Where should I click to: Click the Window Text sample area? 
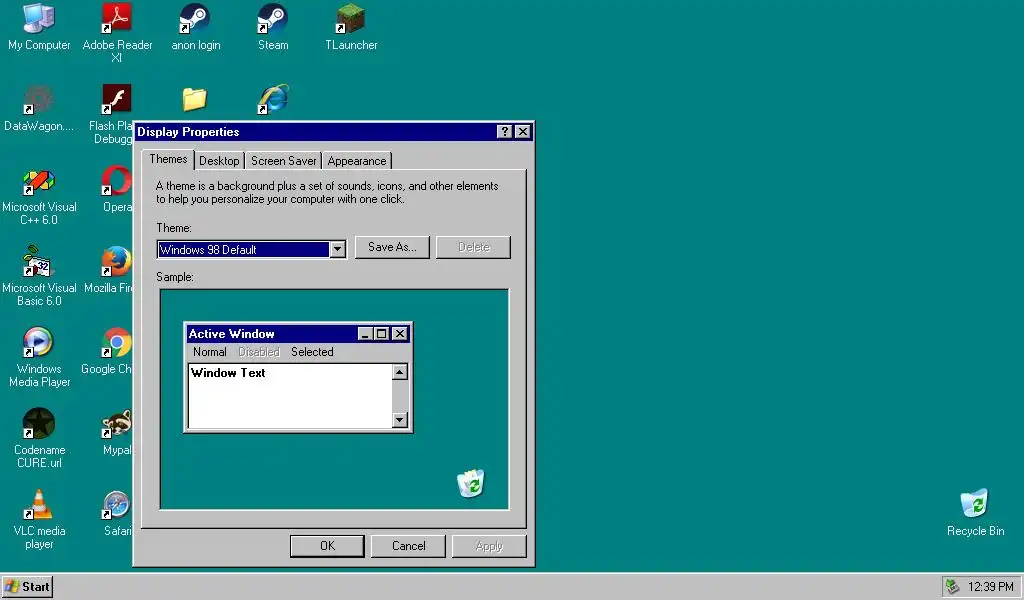point(289,396)
